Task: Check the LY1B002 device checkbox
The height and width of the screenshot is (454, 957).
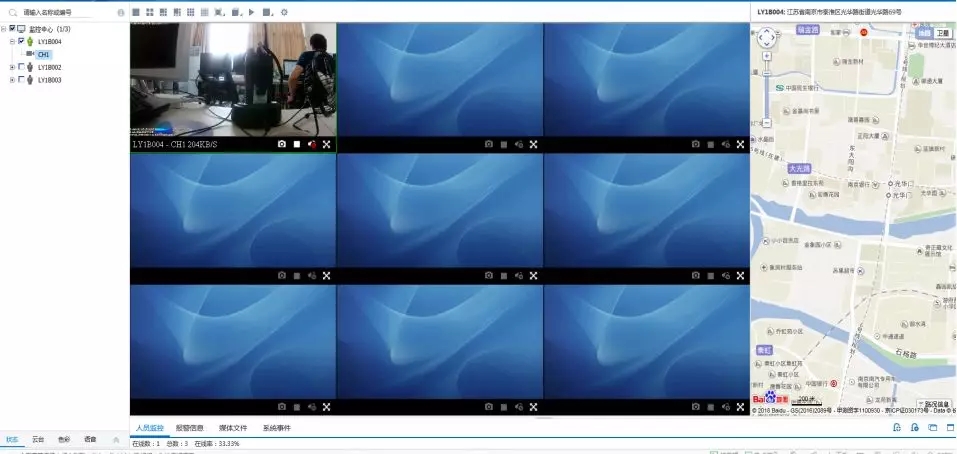Action: coord(21,67)
